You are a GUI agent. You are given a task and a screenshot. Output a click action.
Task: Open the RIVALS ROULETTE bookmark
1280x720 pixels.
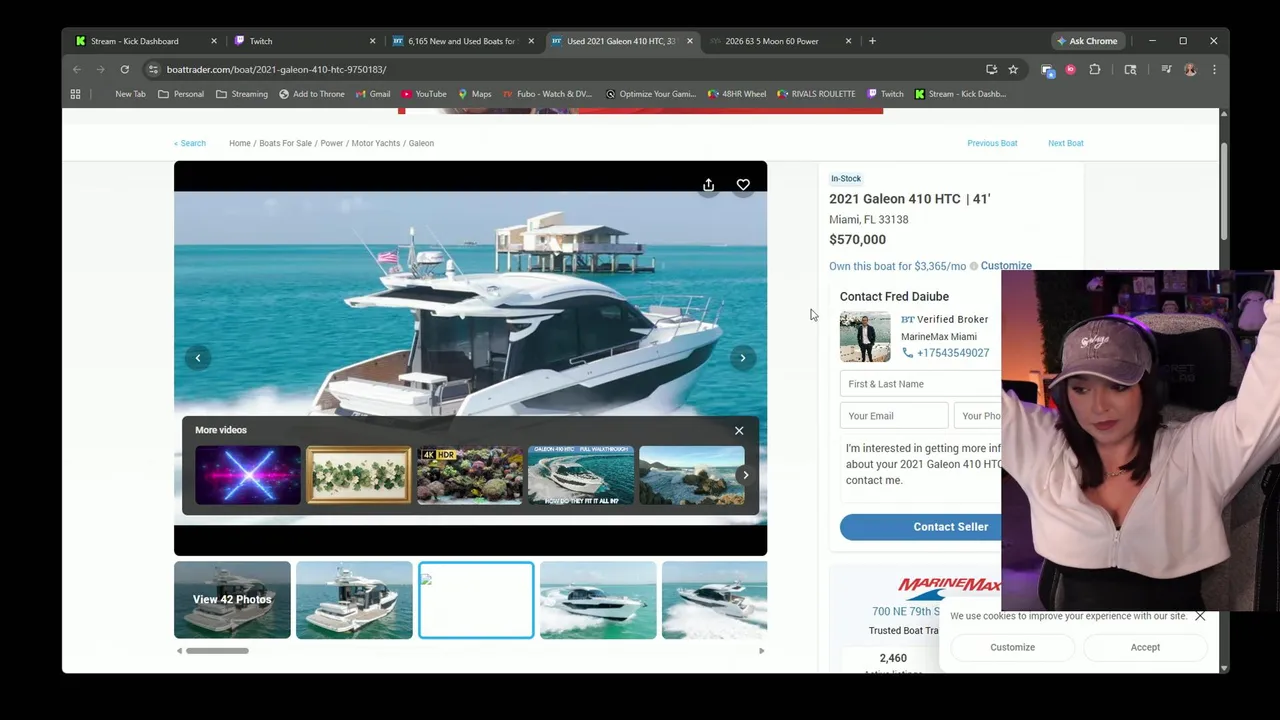[816, 94]
